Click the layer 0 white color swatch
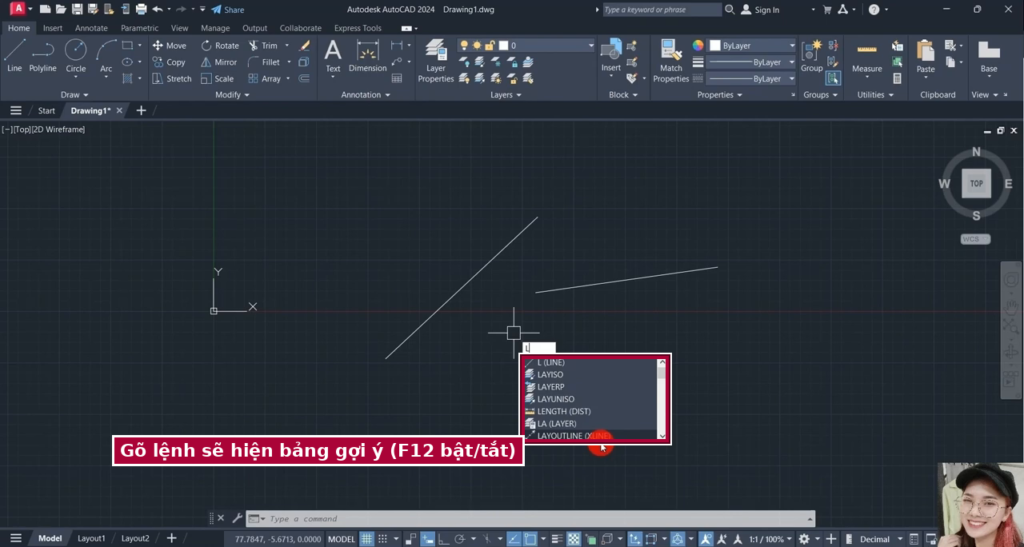1024x547 pixels. [504, 46]
